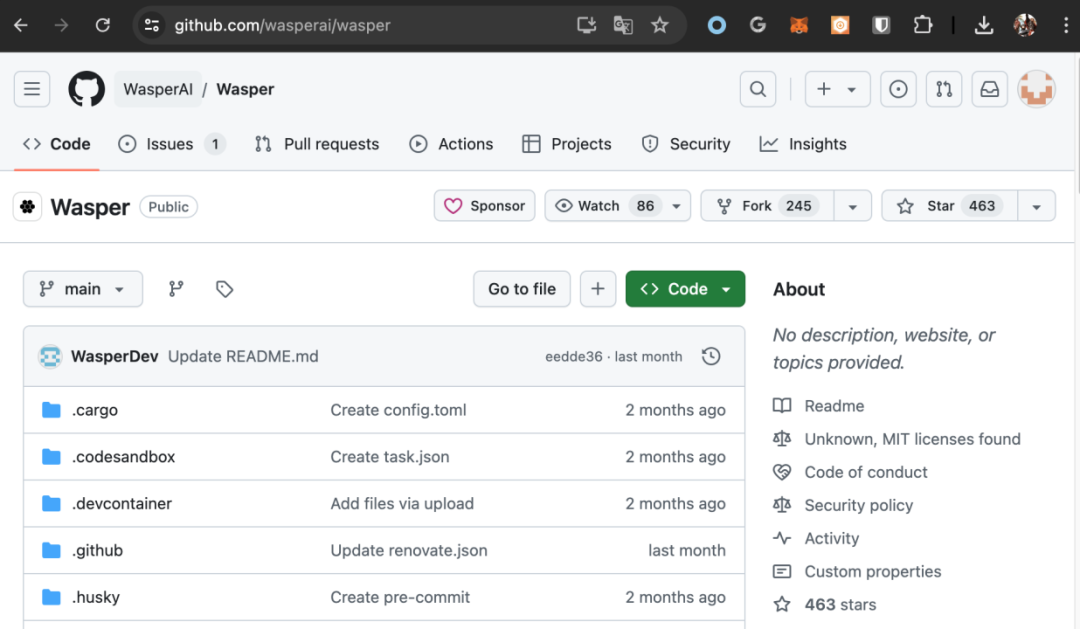Open the Projects tab

coord(567,144)
